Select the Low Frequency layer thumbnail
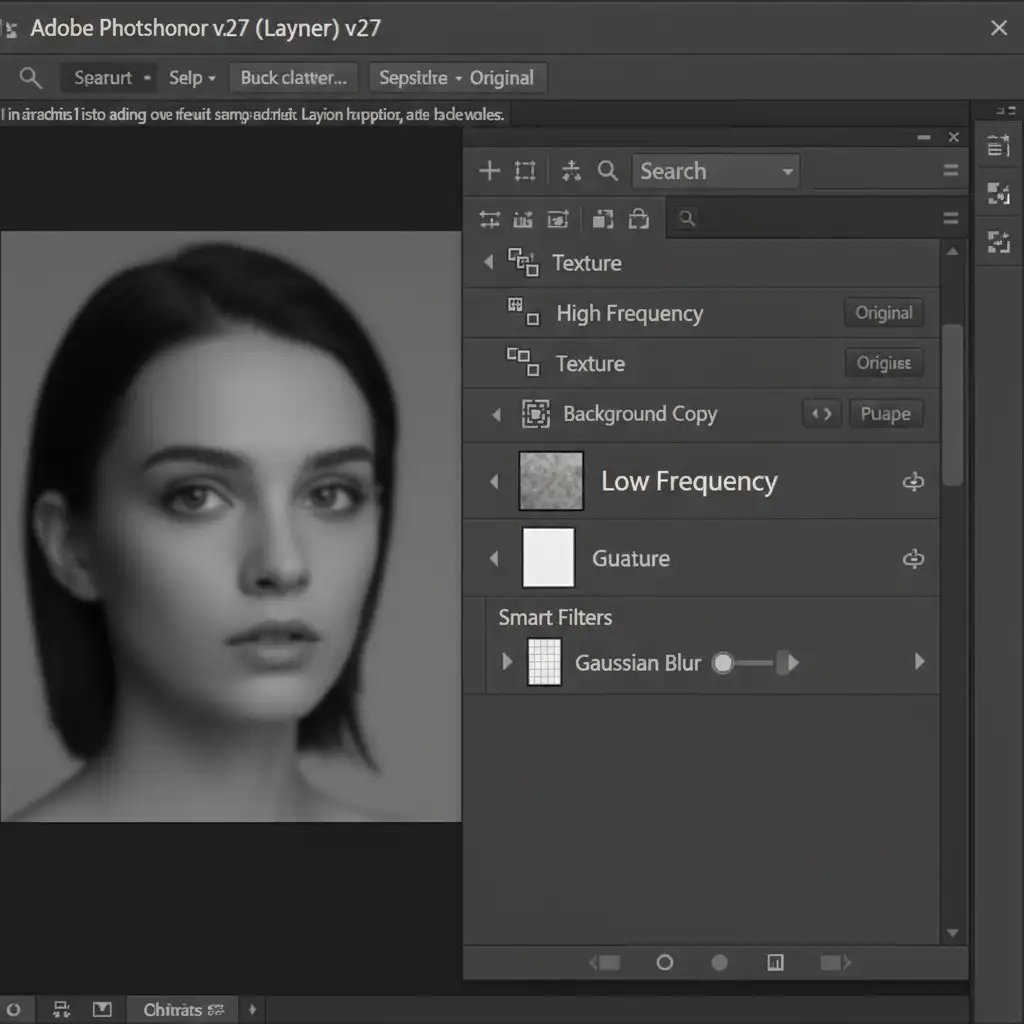Image resolution: width=1024 pixels, height=1024 pixels. click(x=551, y=481)
